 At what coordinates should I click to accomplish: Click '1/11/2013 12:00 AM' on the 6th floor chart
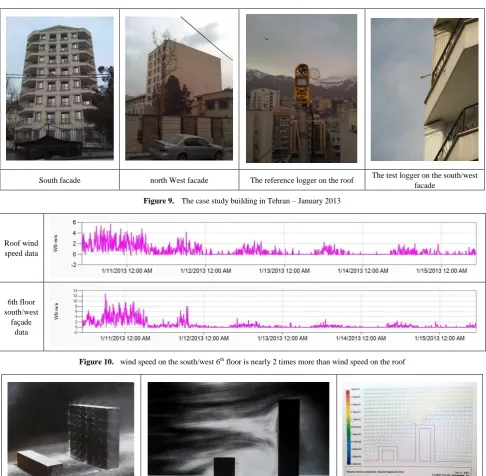click(x=125, y=338)
